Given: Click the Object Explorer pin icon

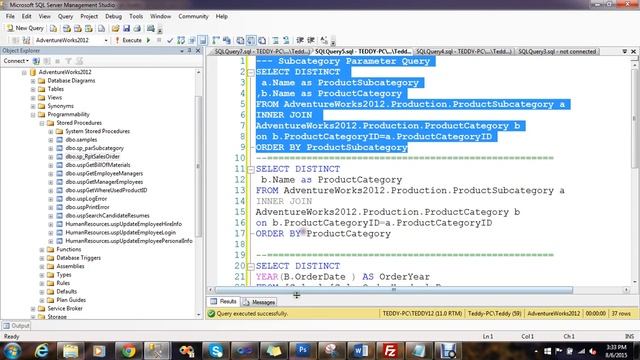Looking at the screenshot, I should (x=189, y=51).
